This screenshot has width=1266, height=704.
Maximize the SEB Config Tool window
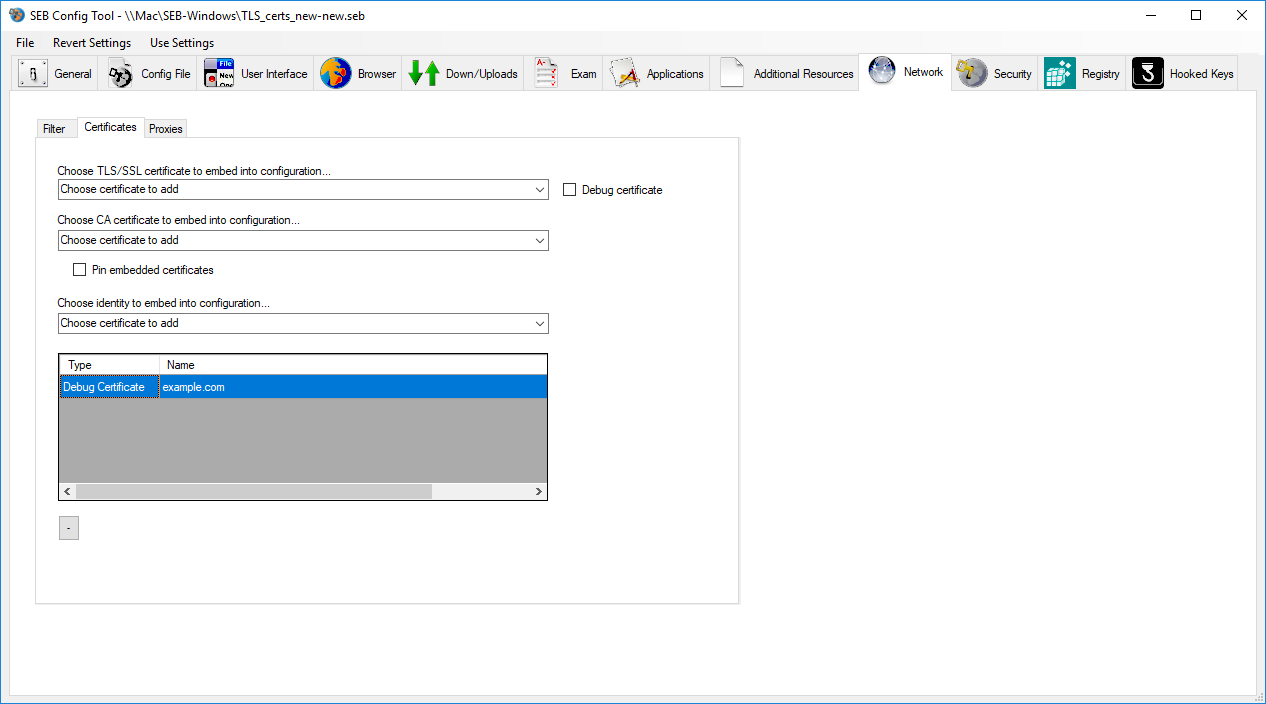[x=1196, y=15]
